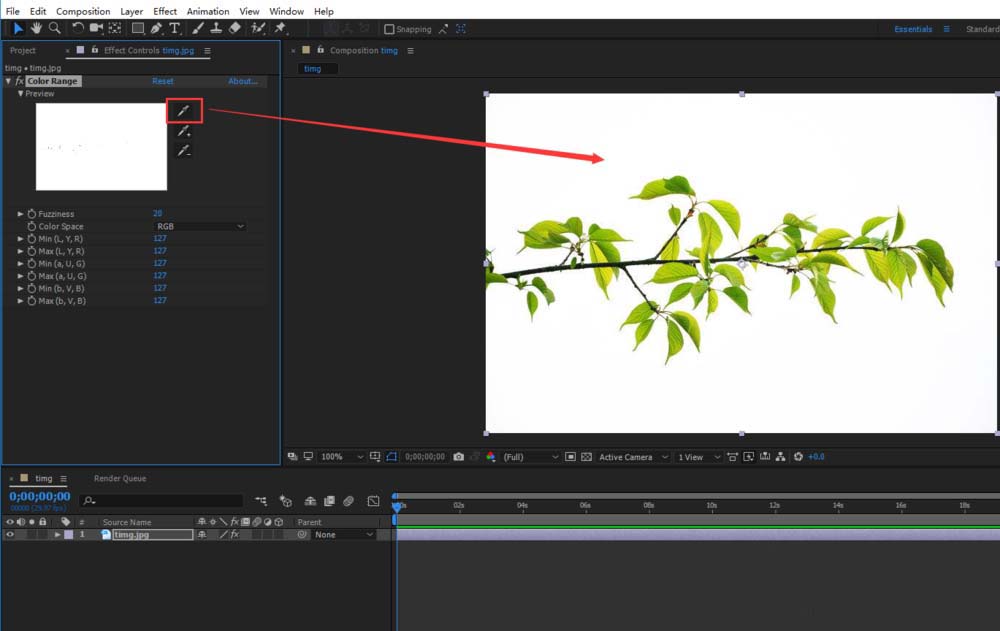Screen dimensions: 1000x631
Task: Toggle Fuzziness stopwatch keyframing
Action: [31, 214]
